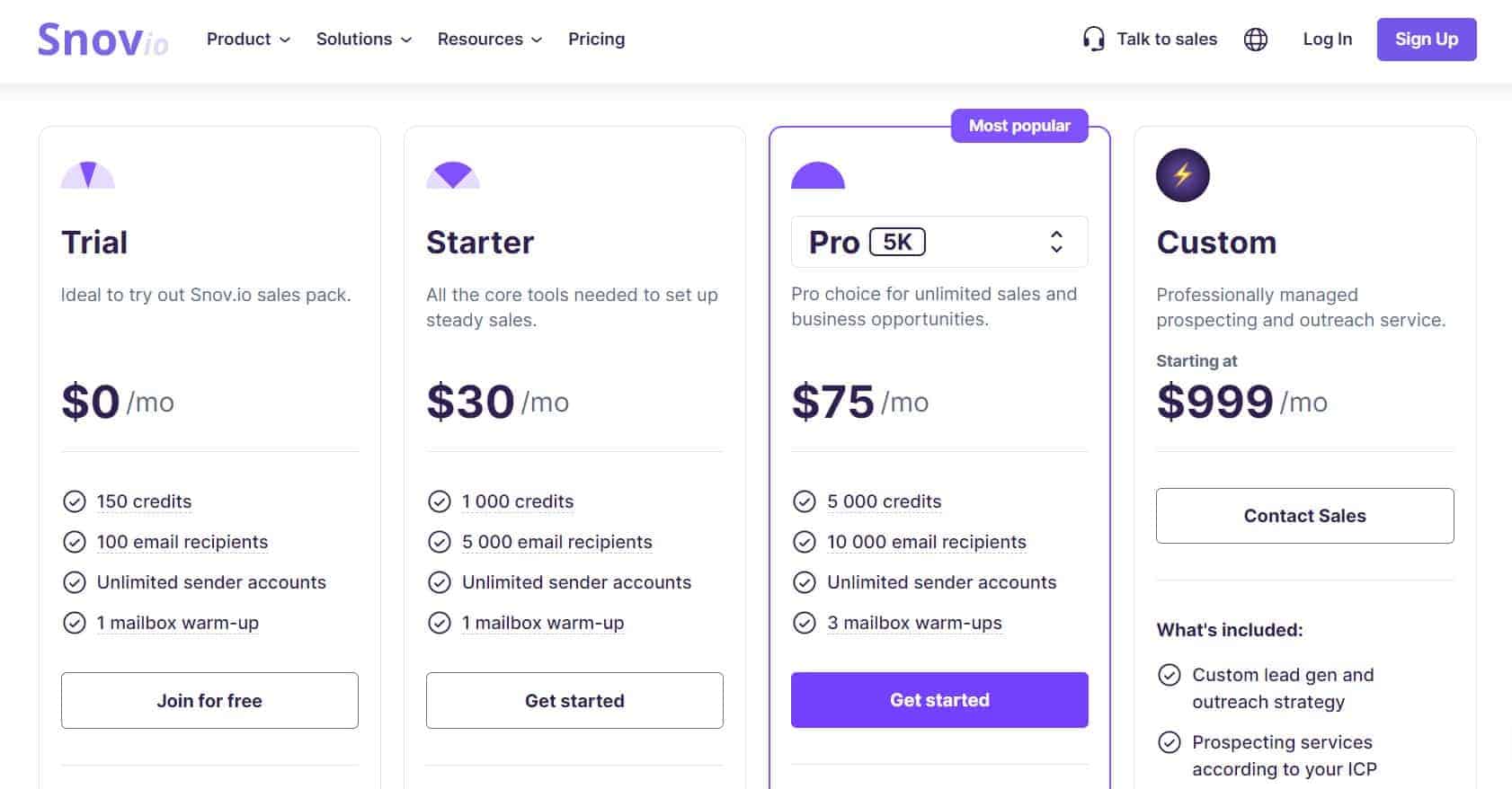Open the language globe icon
Image resolution: width=1512 pixels, height=789 pixels.
coord(1255,40)
